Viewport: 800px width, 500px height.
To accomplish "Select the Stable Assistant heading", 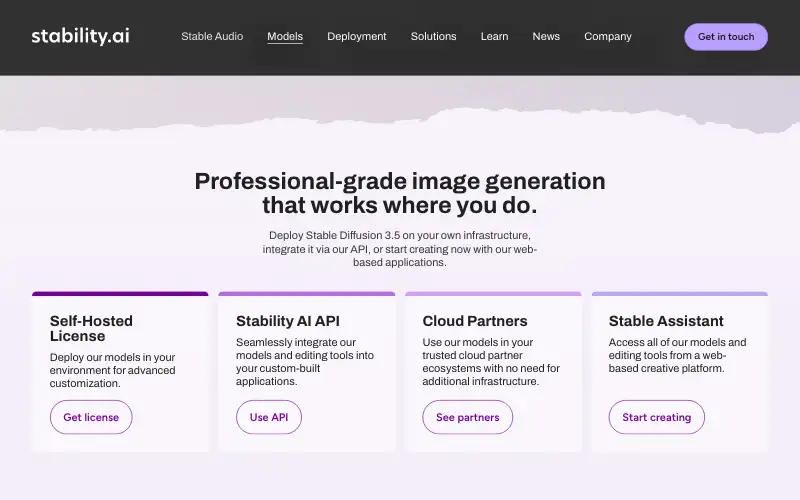I will point(666,321).
